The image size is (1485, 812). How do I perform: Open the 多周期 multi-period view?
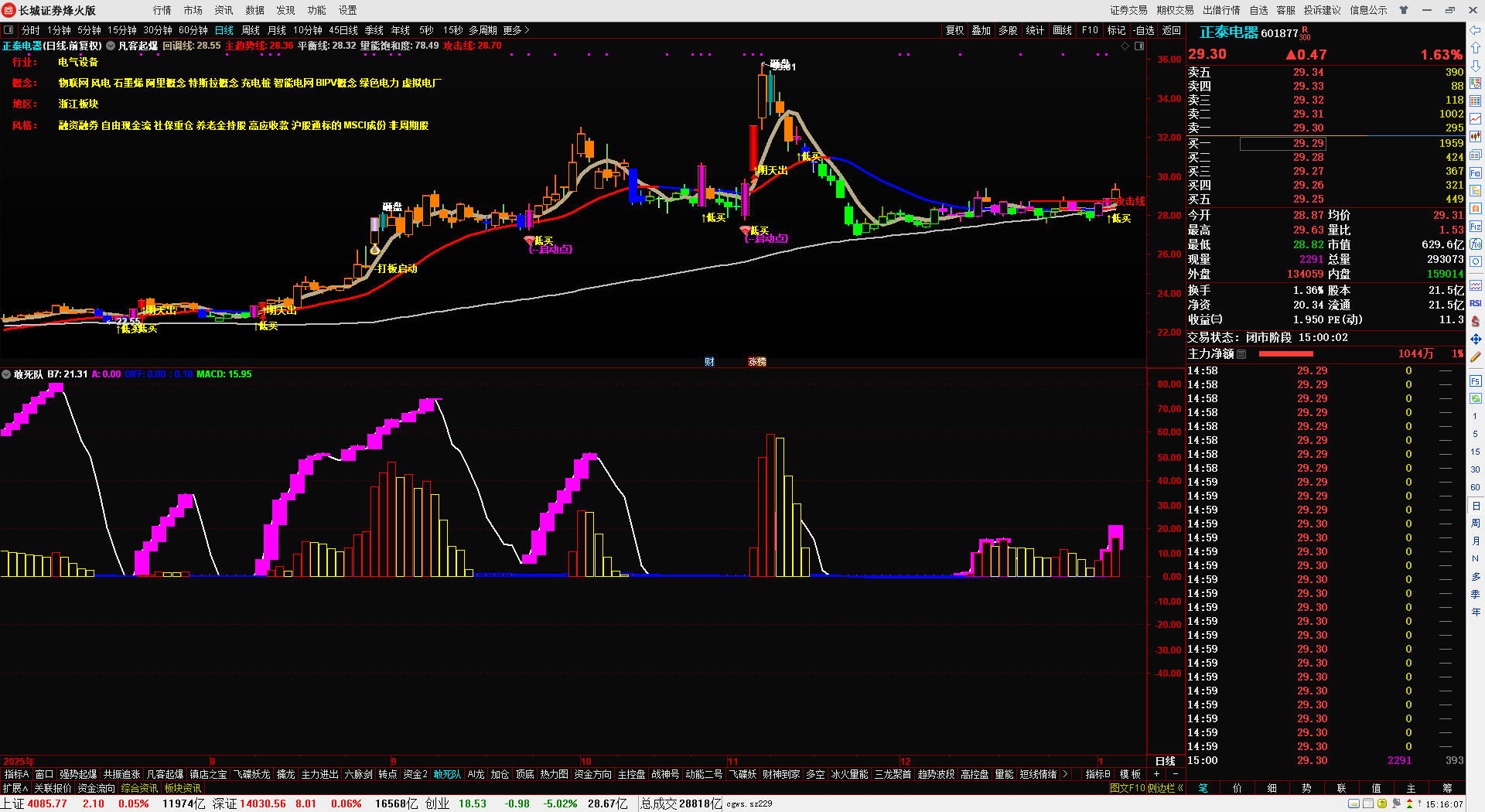coord(483,30)
